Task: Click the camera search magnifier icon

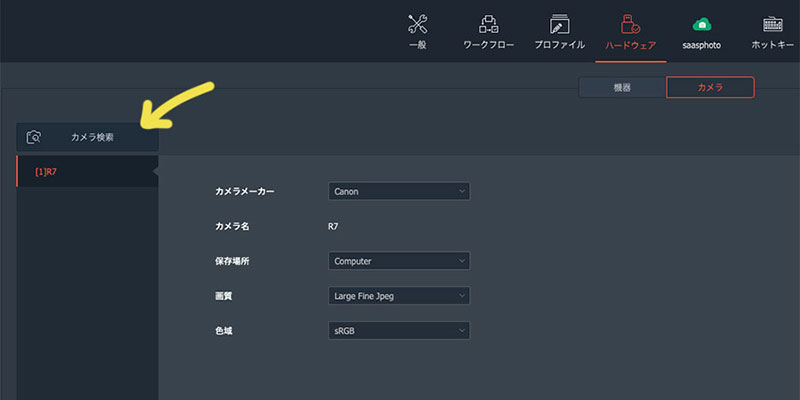Action: (x=34, y=137)
